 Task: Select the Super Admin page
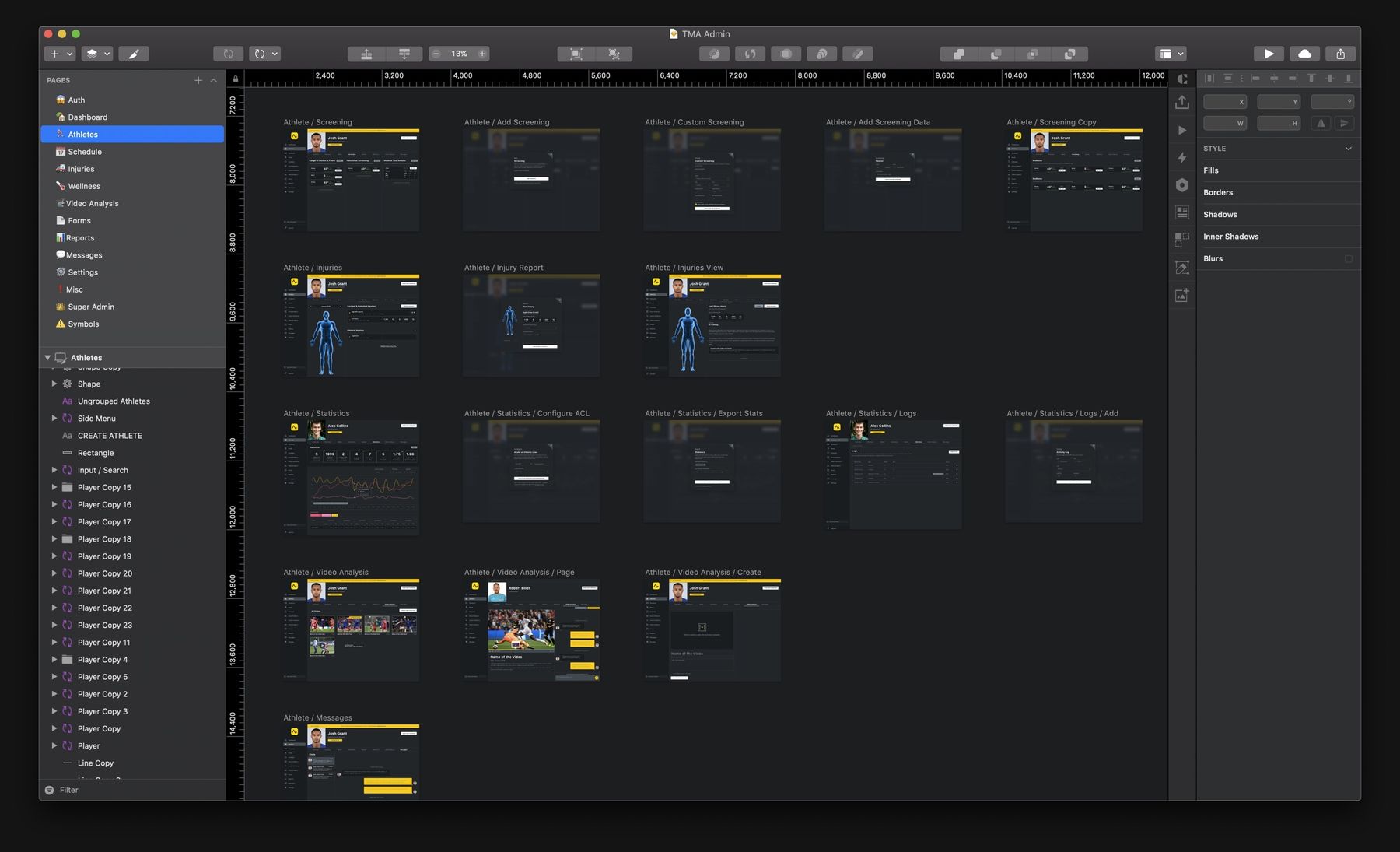coord(90,307)
